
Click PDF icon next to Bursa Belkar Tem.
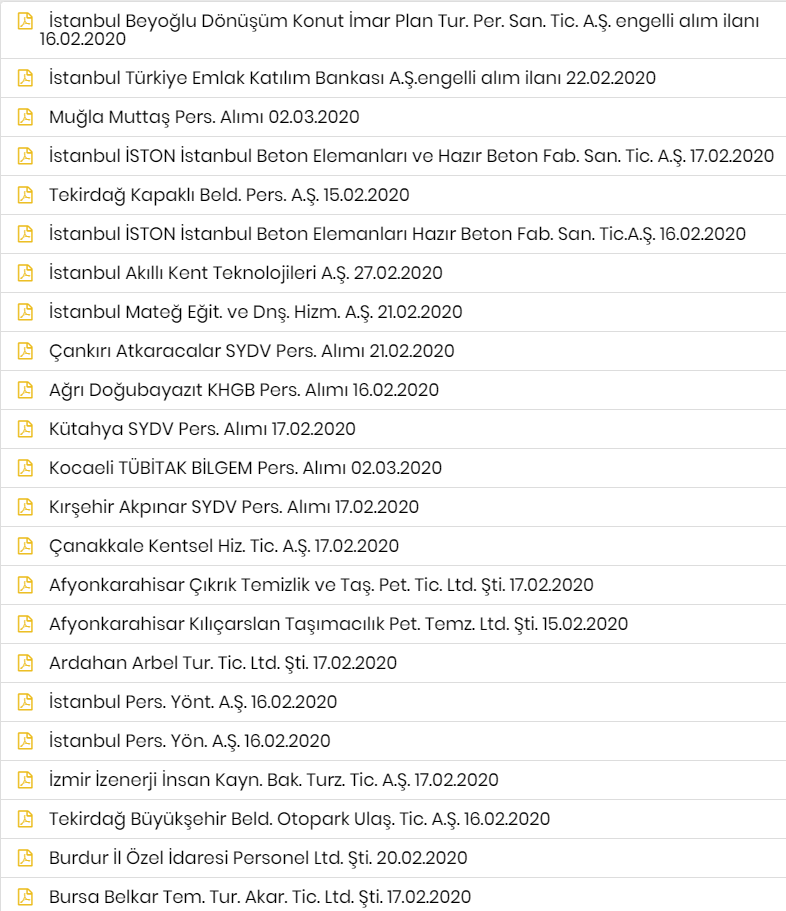(x=25, y=896)
